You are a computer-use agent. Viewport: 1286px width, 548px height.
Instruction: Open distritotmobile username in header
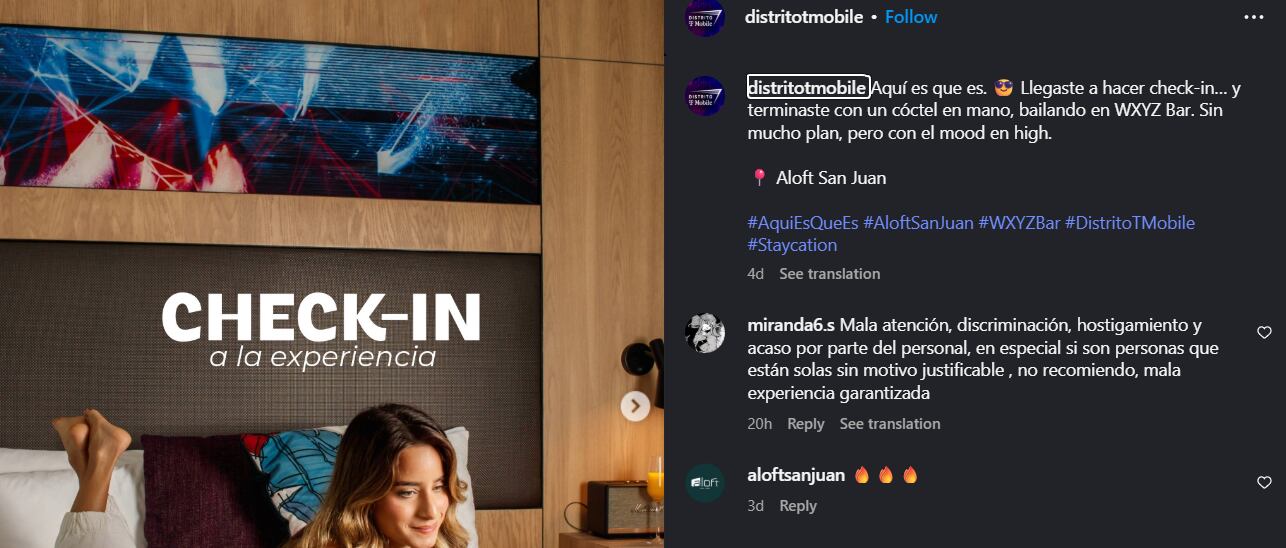[x=804, y=17]
